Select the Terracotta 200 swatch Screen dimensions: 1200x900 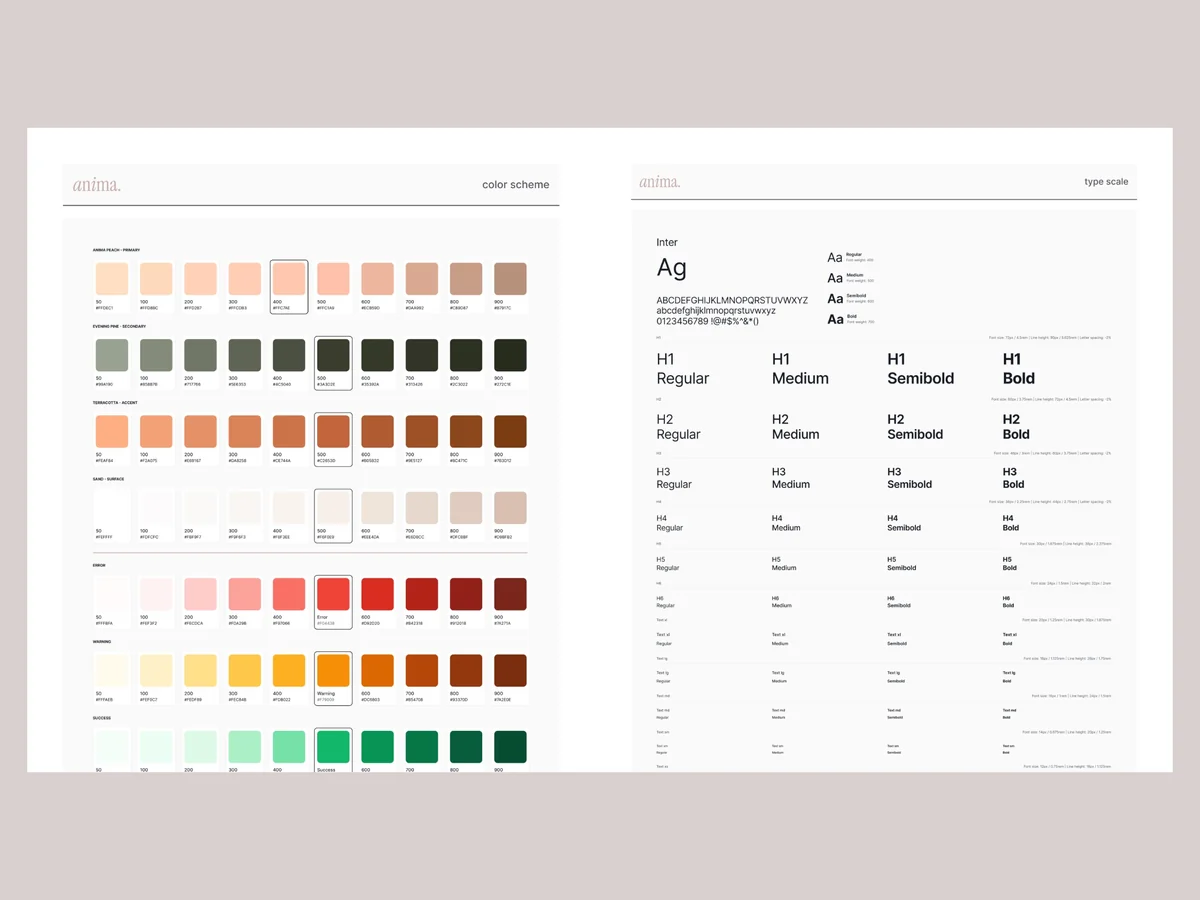click(200, 431)
